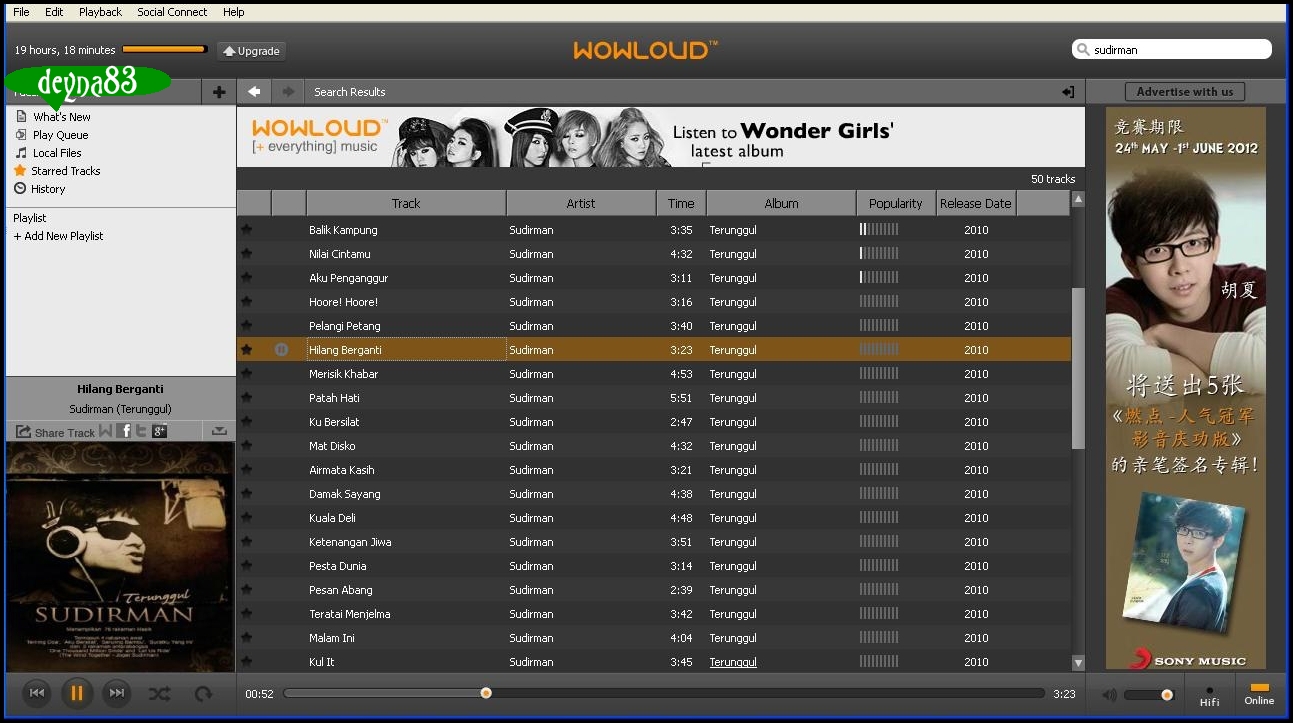The width and height of the screenshot is (1293, 723).
Task: Click the search field containing sudirman
Action: pos(1172,49)
